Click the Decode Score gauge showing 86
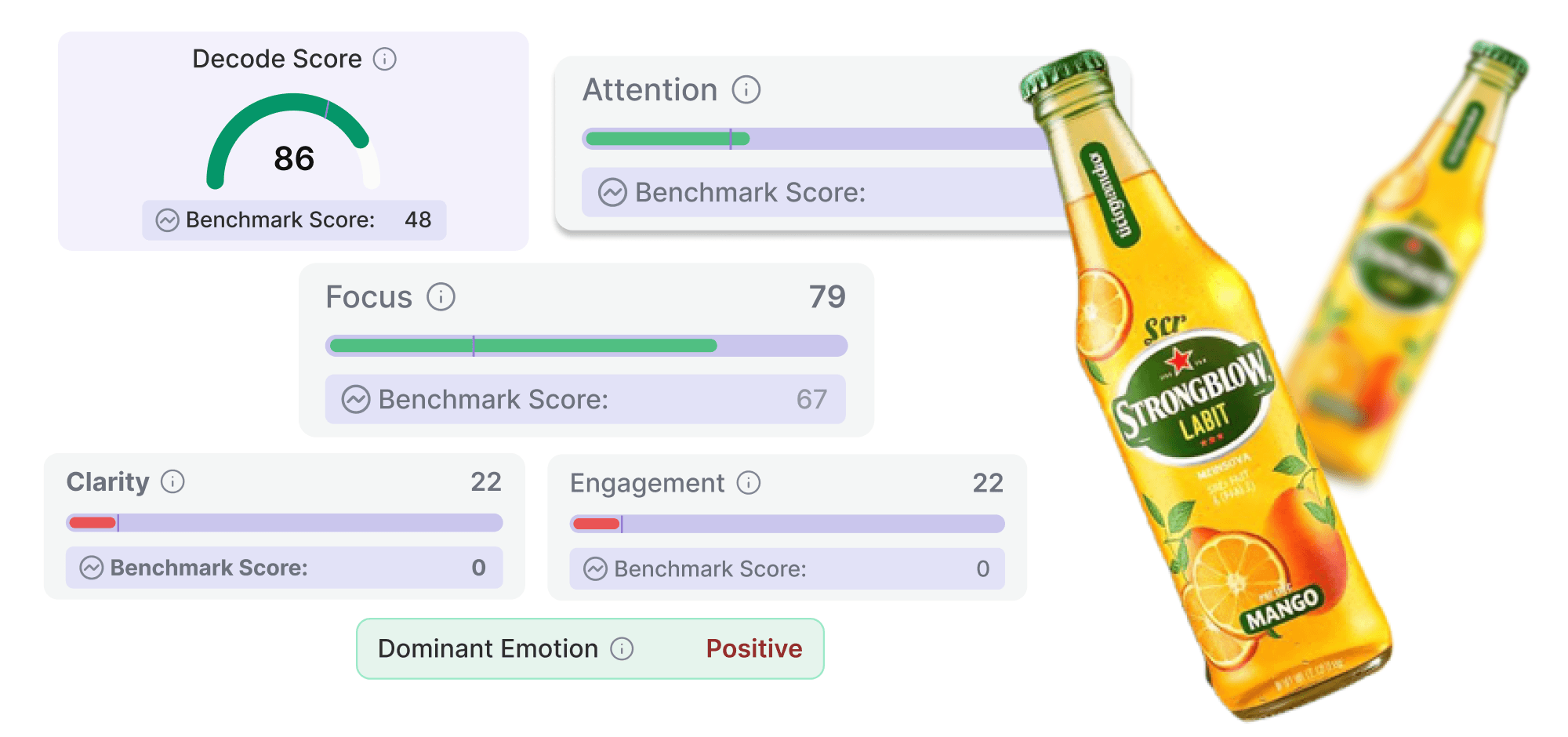Screen dimensions: 1568x737 [293, 157]
